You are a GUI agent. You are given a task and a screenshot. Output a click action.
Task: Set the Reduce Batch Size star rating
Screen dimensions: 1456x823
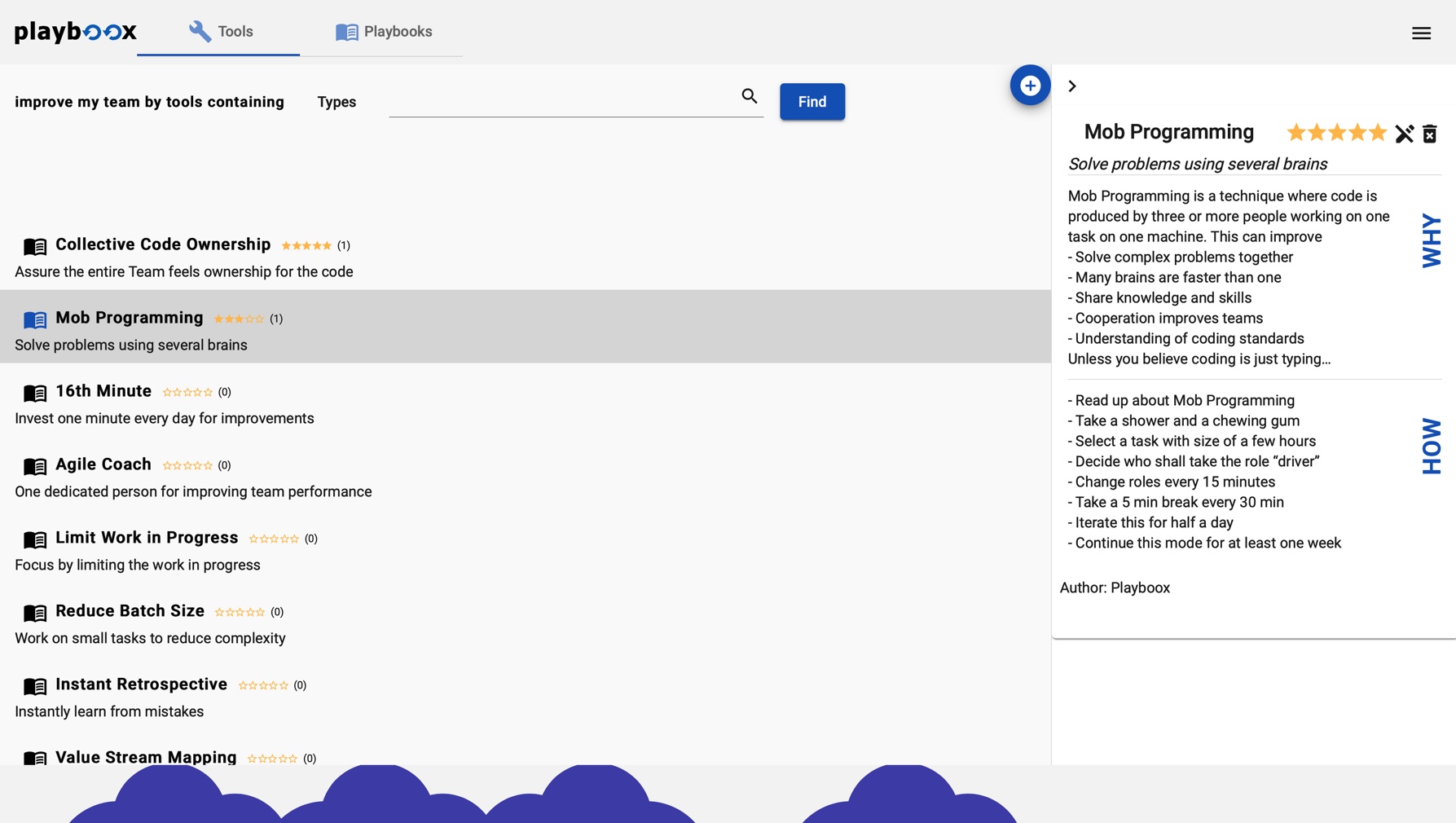coord(240,612)
